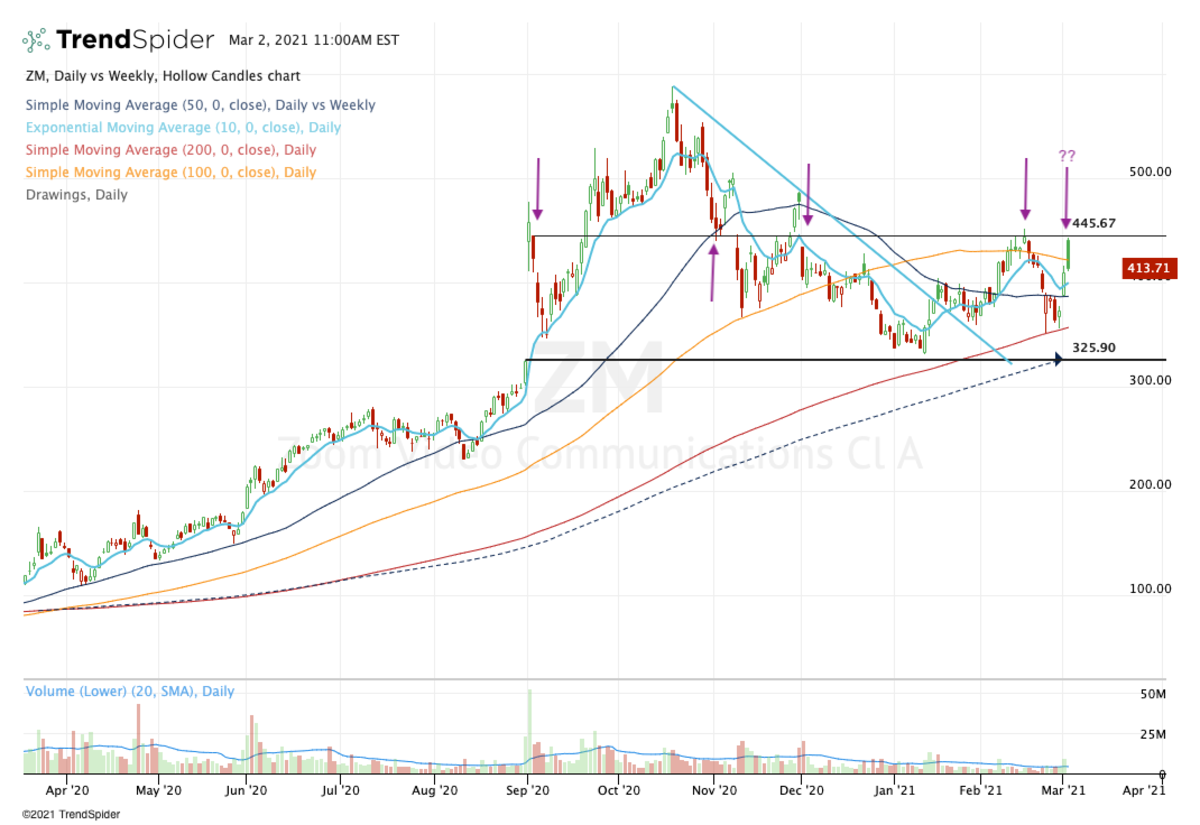
Task: Toggle the Exponential Moving Average 10 legend entry
Action: click(183, 127)
